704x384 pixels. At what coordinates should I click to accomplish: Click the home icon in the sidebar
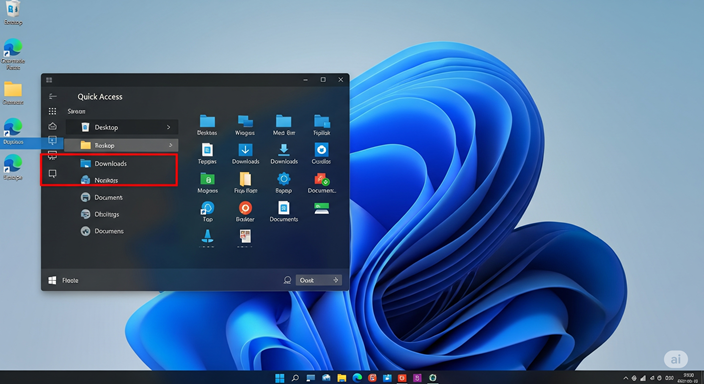pos(53,126)
